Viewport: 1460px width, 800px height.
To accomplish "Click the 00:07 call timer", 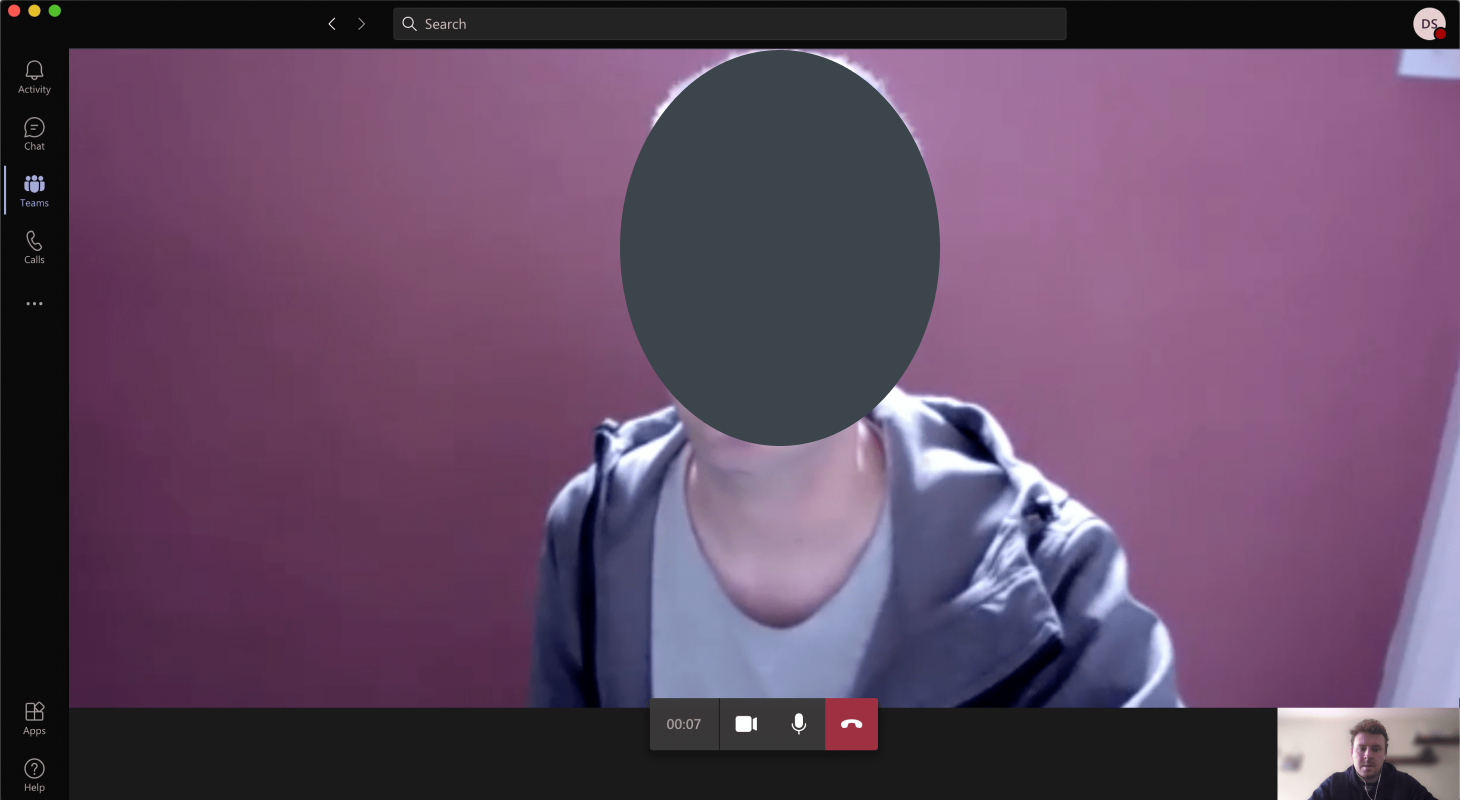I will tap(684, 724).
